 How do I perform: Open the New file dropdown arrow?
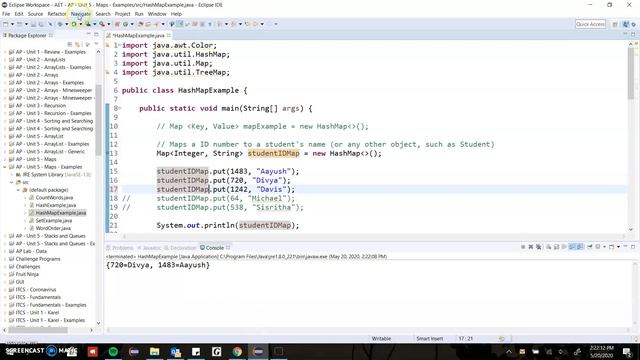12,24
